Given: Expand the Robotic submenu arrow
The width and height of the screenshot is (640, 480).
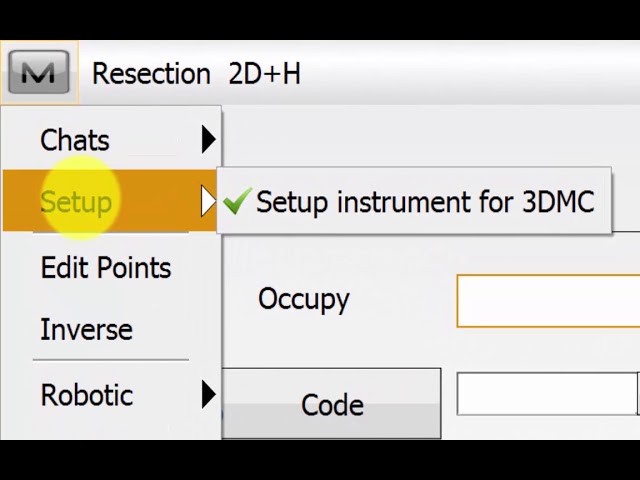Looking at the screenshot, I should 208,394.
